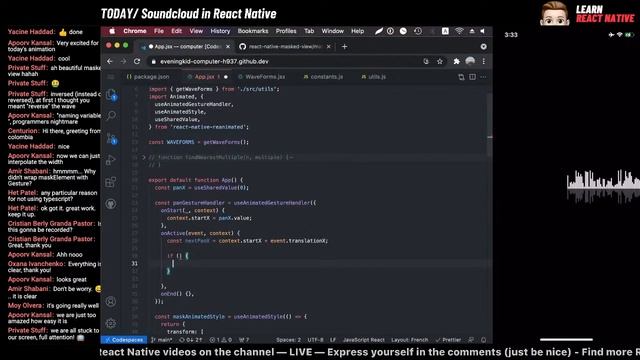Select JavaScript React language mode
Image resolution: width=640 pixels, height=360 pixels.
coord(364,340)
